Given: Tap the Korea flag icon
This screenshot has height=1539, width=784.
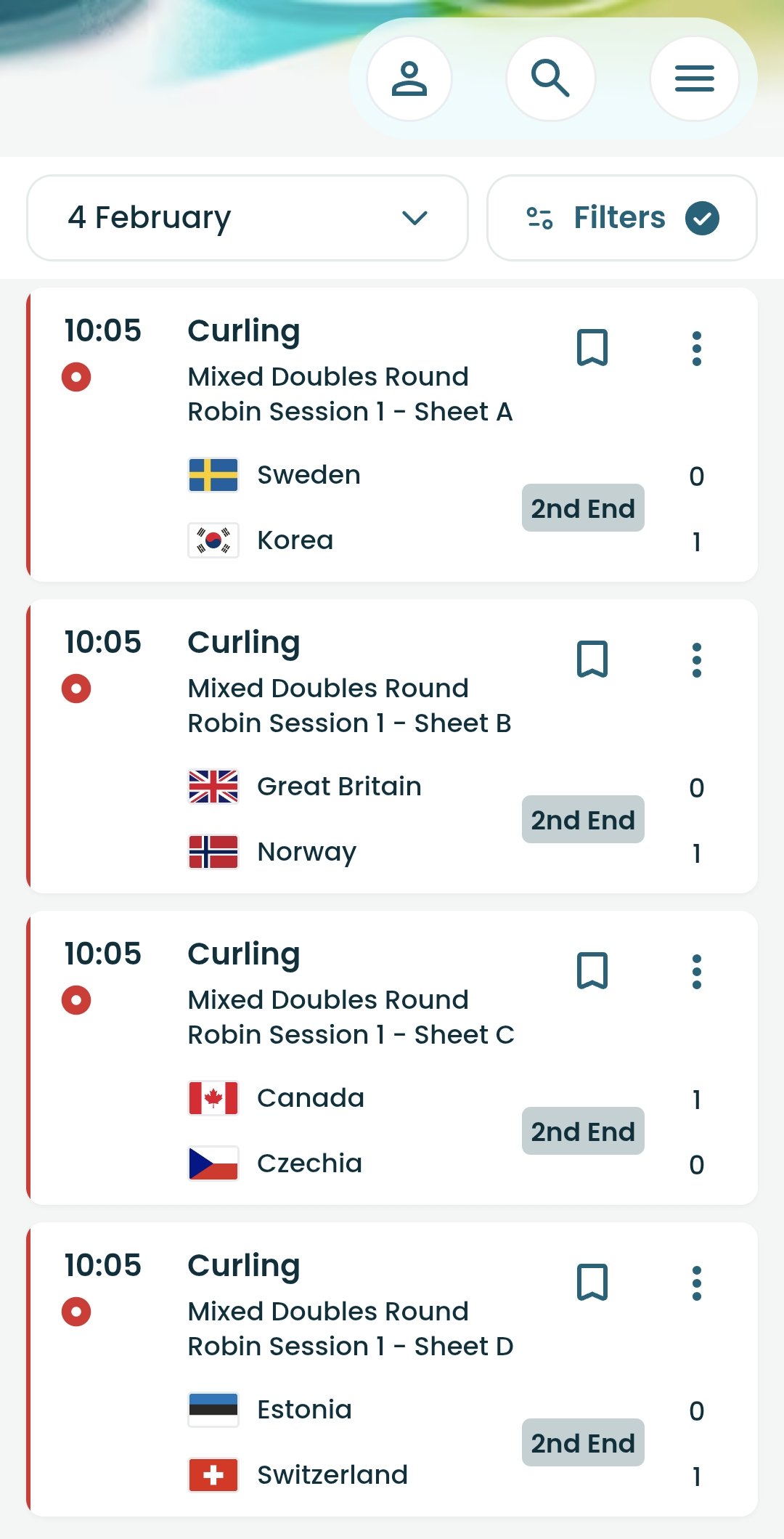Looking at the screenshot, I should tap(213, 540).
